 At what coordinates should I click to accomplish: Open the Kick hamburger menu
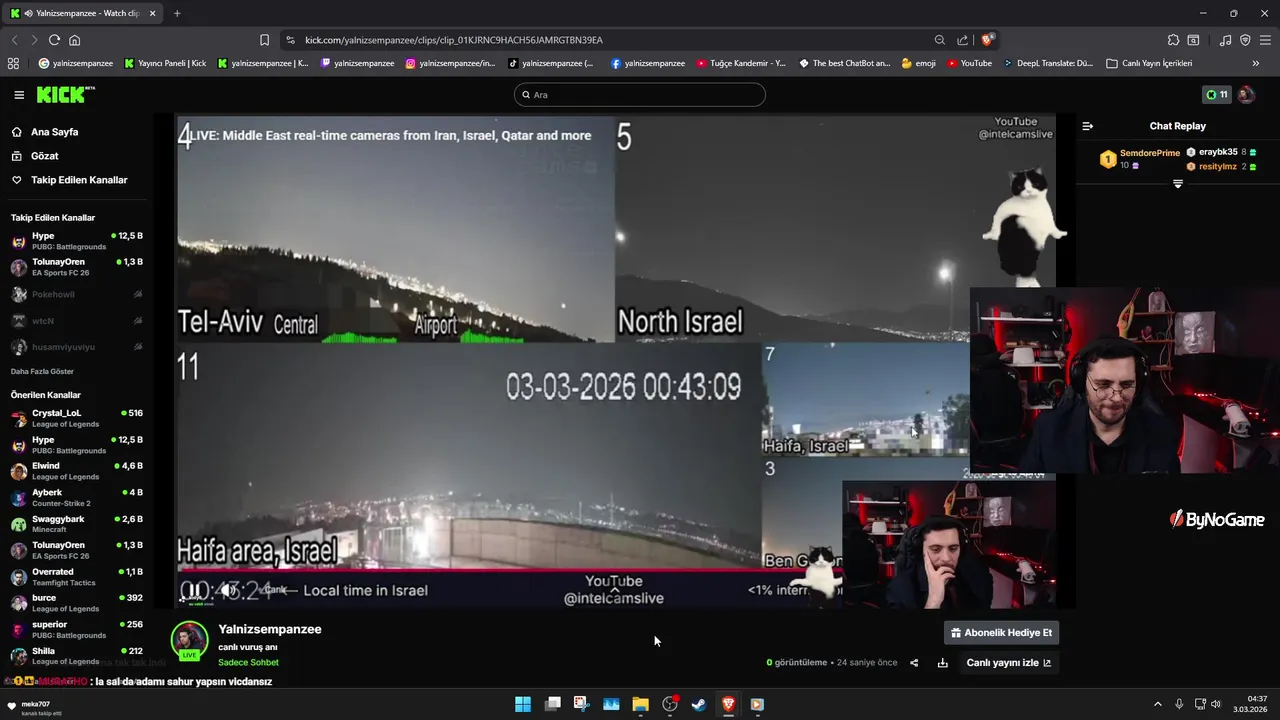click(x=19, y=95)
